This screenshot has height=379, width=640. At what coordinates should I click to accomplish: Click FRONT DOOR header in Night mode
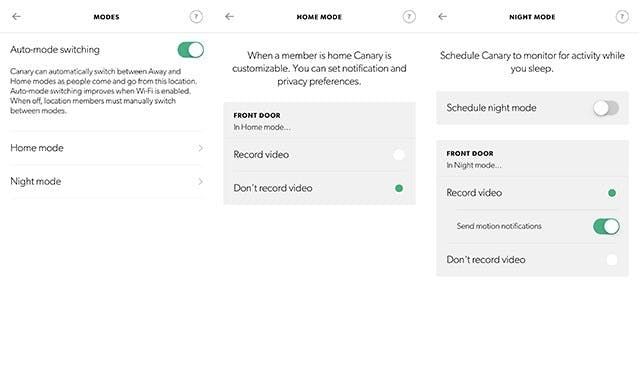click(470, 153)
